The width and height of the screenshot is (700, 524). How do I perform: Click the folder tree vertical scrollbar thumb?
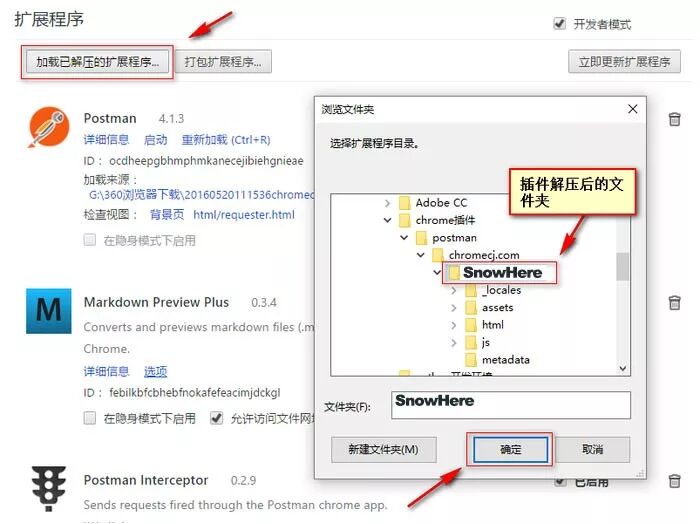click(x=622, y=266)
